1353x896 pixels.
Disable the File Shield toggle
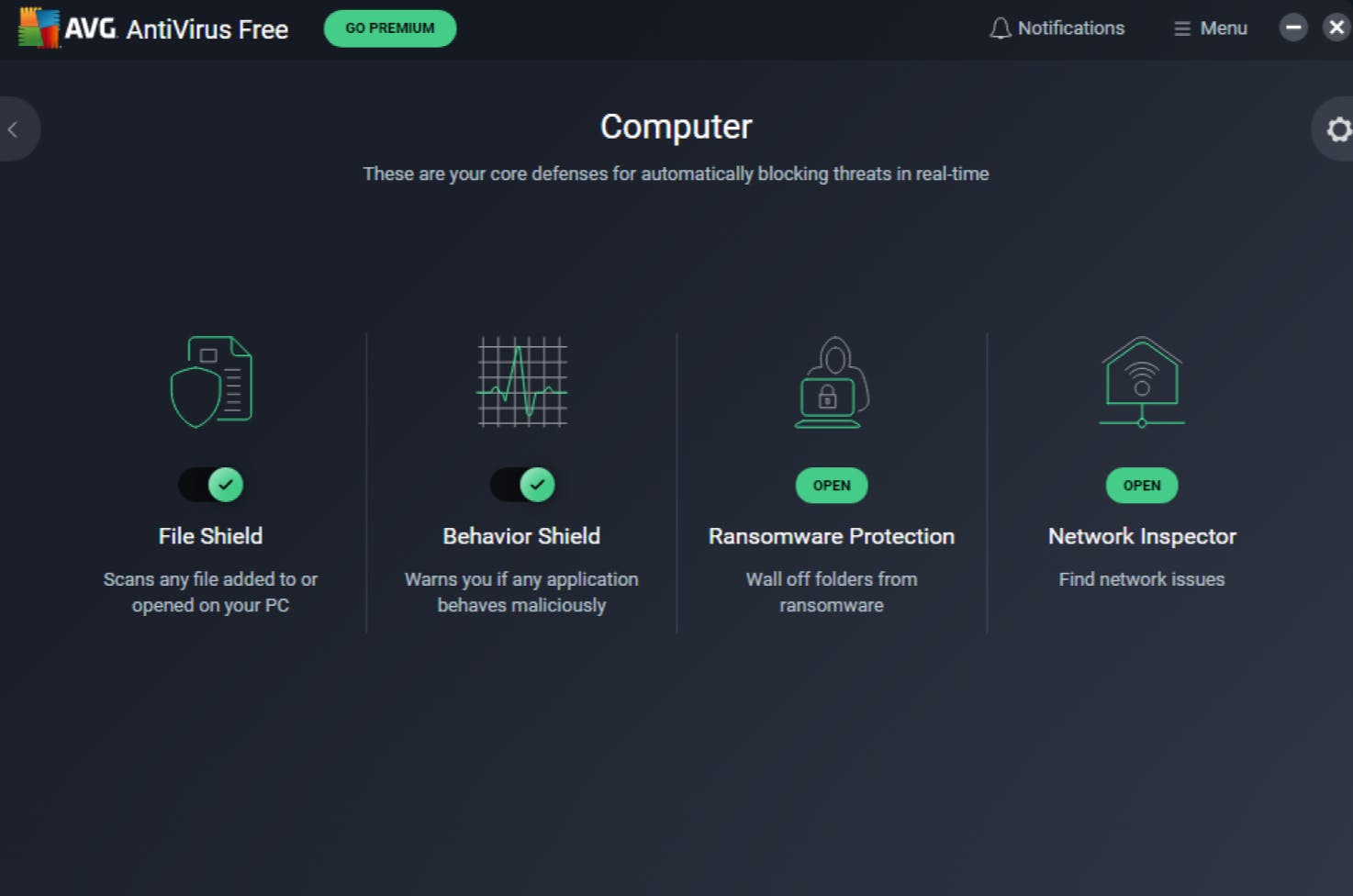[211, 484]
